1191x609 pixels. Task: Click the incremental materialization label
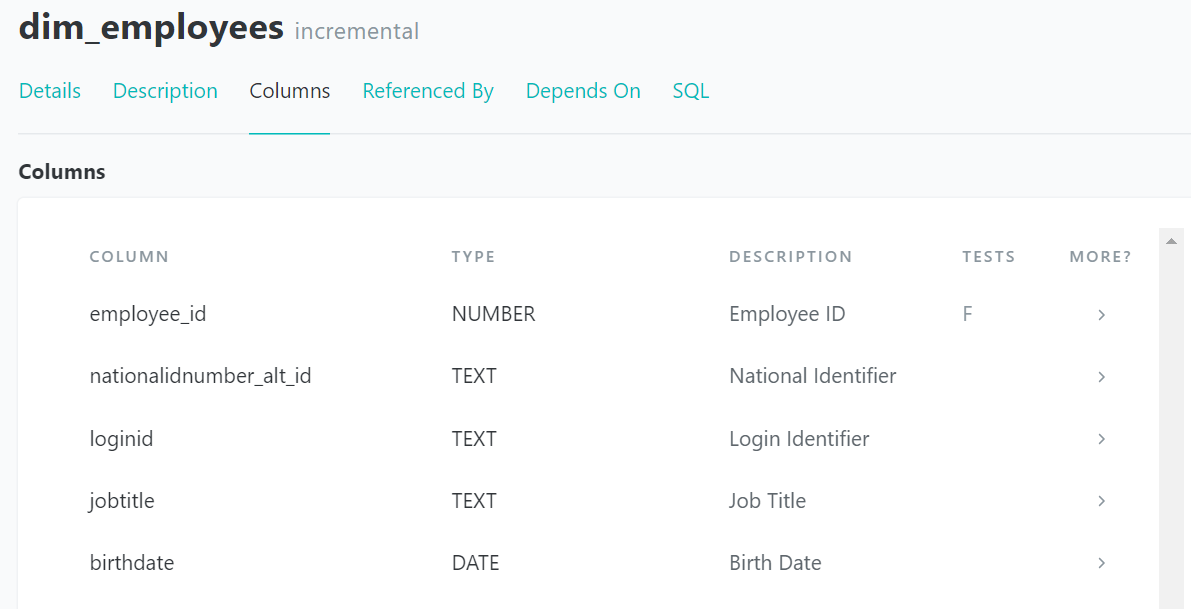(x=357, y=31)
